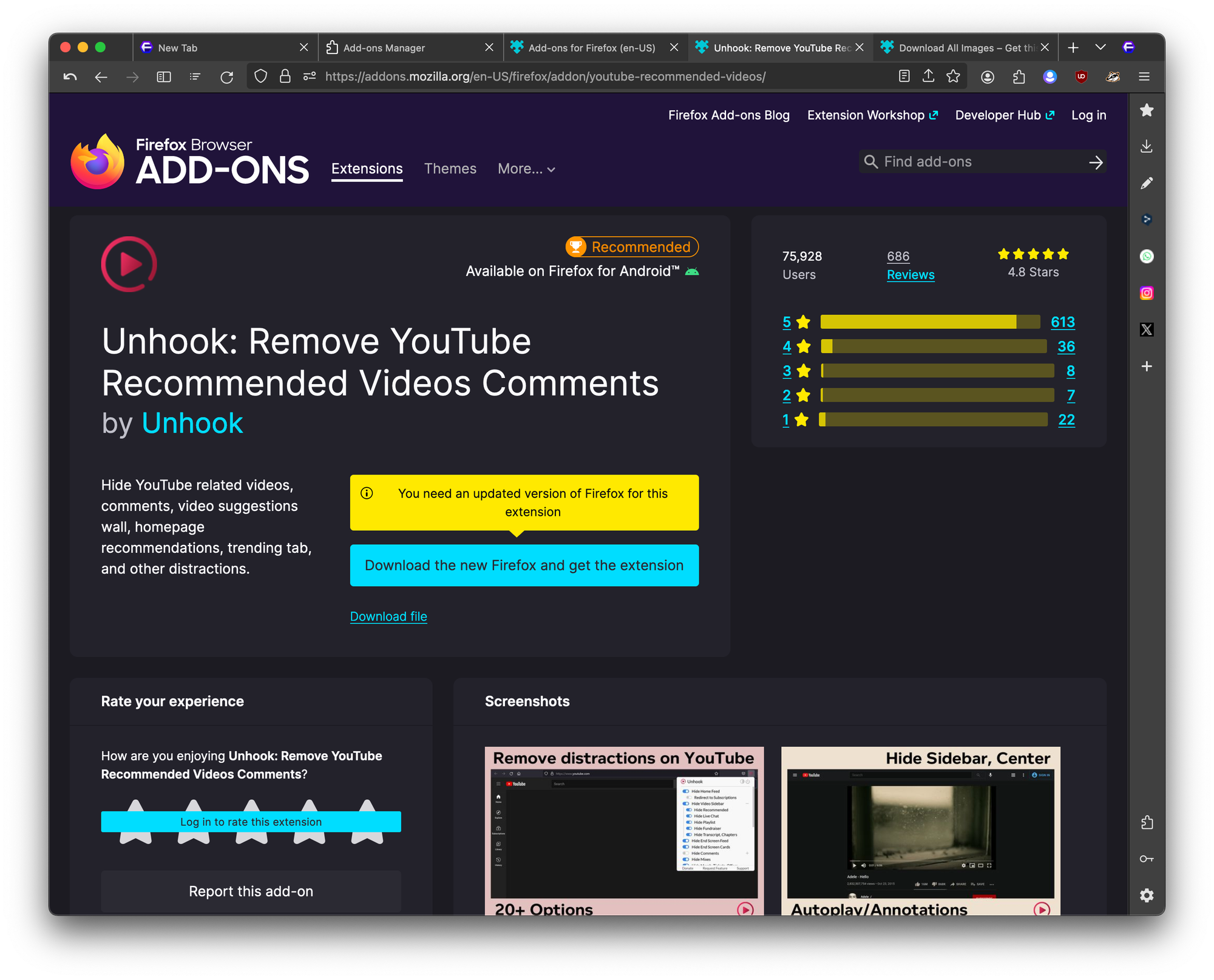Open 'Remove distractions on YouTube' screenshot
Screen dimensions: 1214x980
pos(625,831)
